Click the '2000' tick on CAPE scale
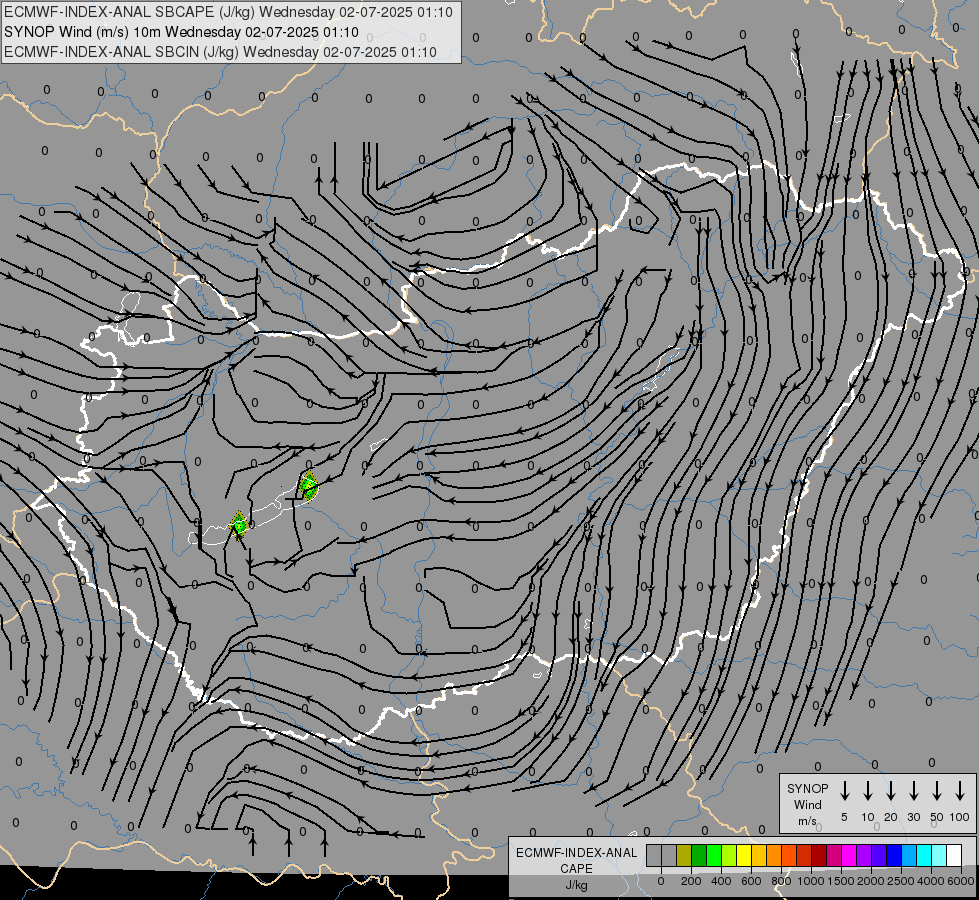This screenshot has height=900, width=979. [x=871, y=881]
